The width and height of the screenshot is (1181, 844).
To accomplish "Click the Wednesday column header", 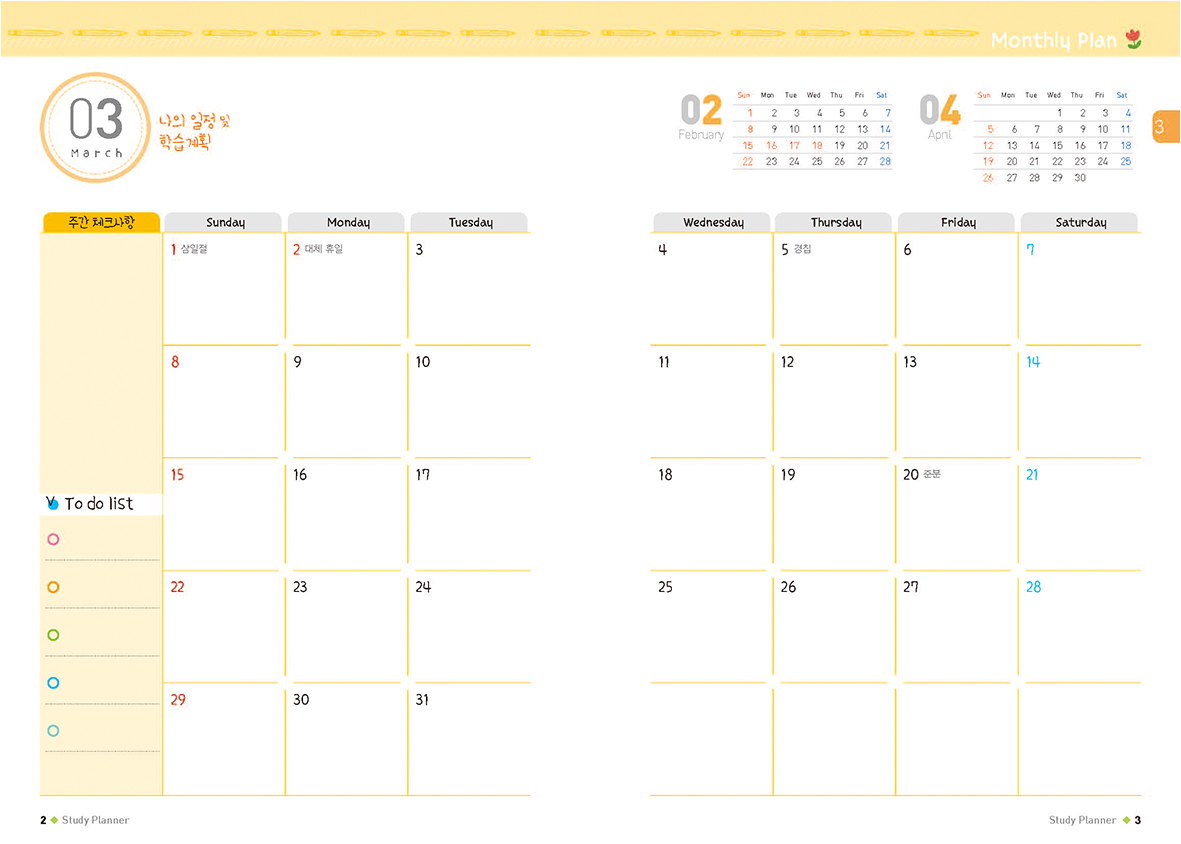I will pos(713,222).
